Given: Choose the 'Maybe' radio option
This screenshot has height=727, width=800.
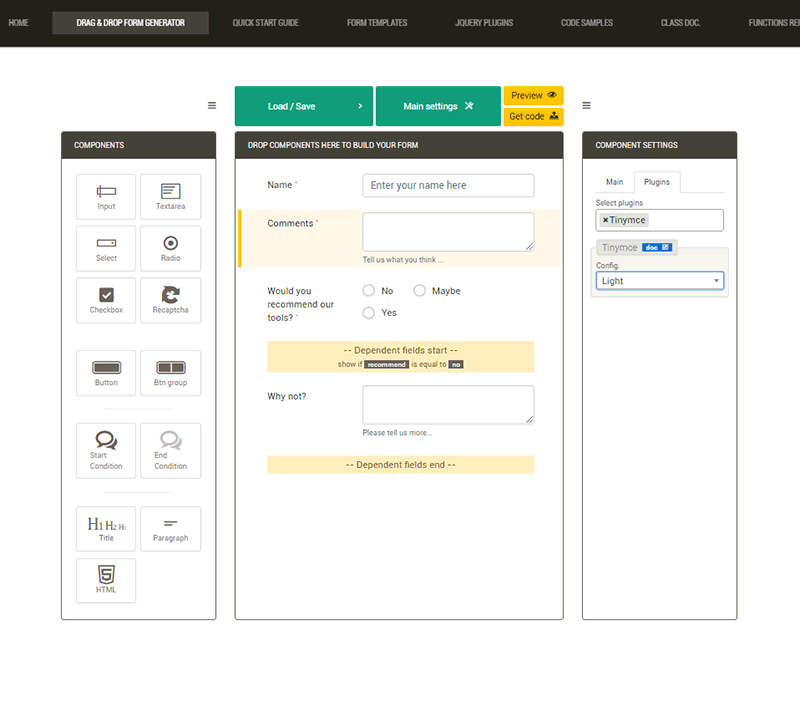Looking at the screenshot, I should (420, 291).
